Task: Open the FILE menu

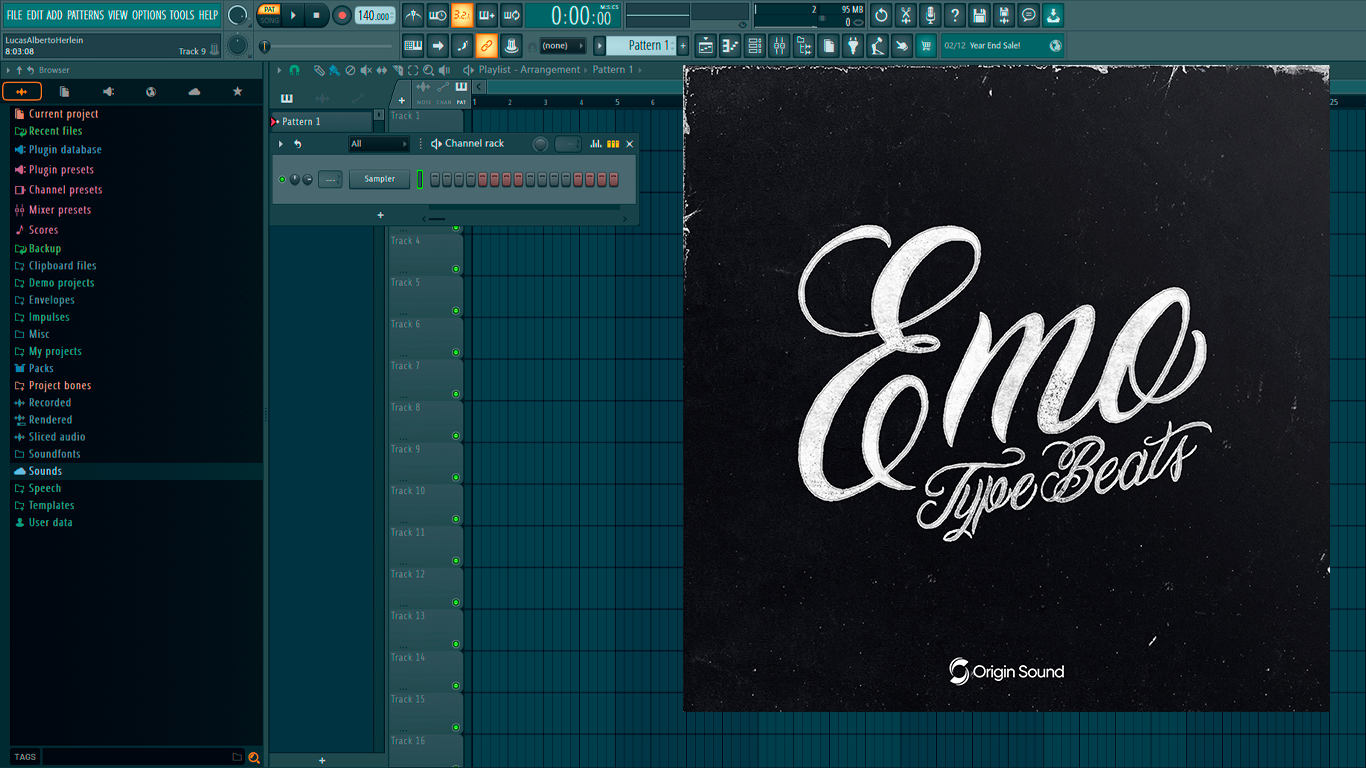Action: [15, 15]
